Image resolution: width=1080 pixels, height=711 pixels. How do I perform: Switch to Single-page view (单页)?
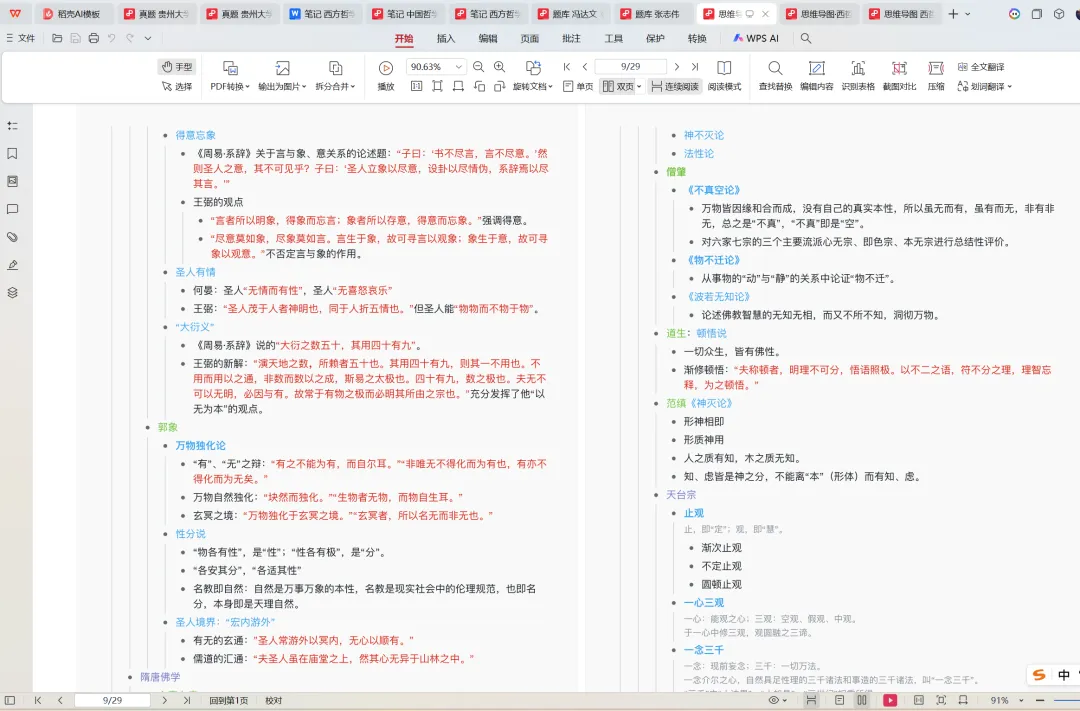coord(581,85)
